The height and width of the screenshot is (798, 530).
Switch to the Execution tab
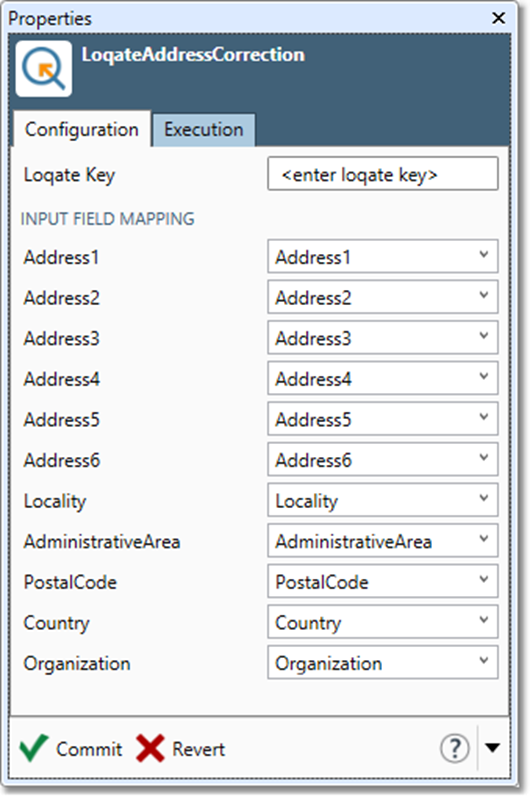pyautogui.click(x=204, y=130)
